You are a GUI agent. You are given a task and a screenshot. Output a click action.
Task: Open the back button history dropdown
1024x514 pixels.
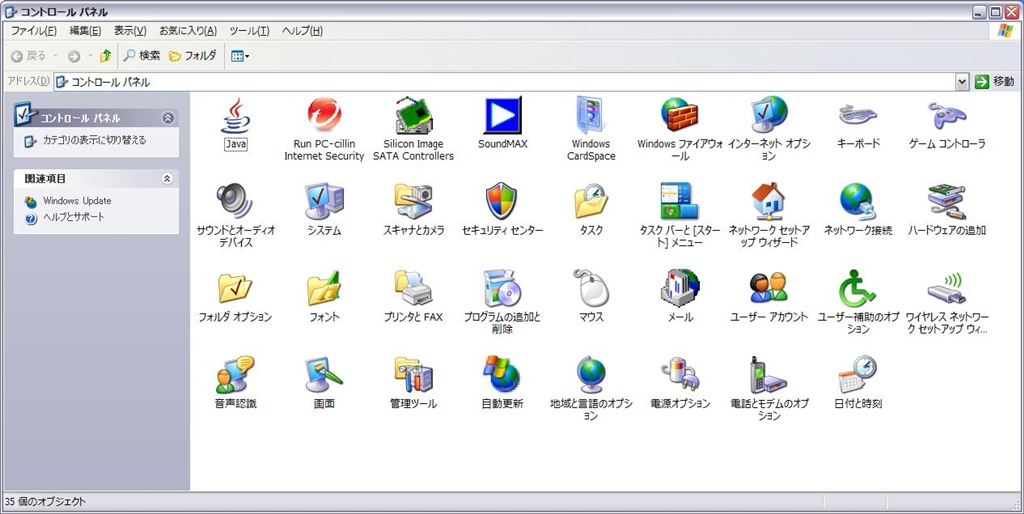[55, 56]
